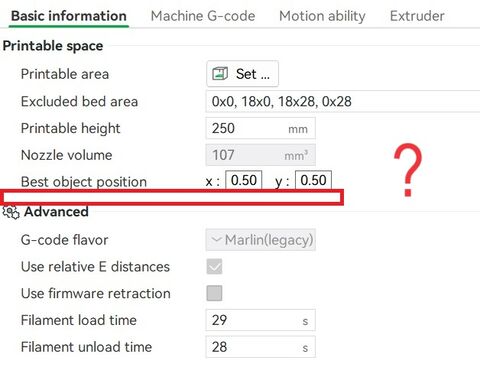Click the printable area bed icon

[220, 73]
